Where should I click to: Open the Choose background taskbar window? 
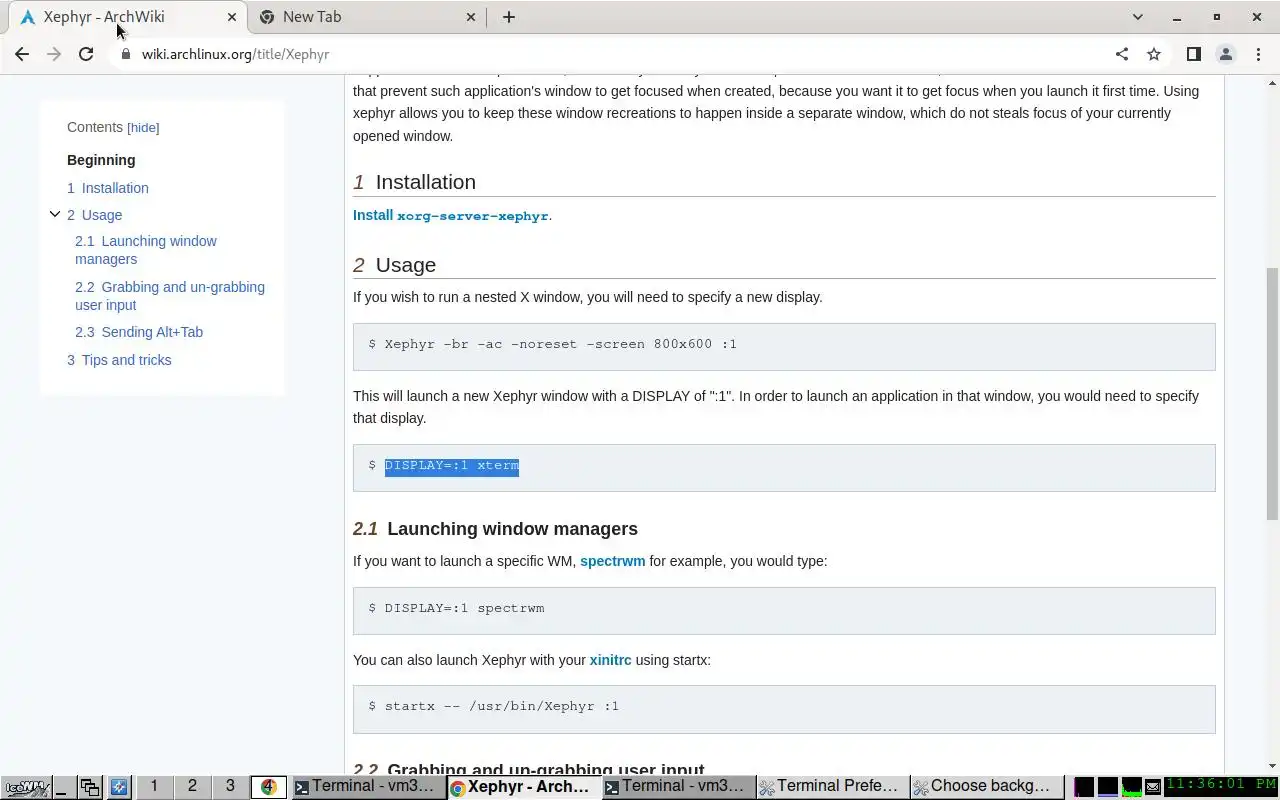(x=986, y=787)
